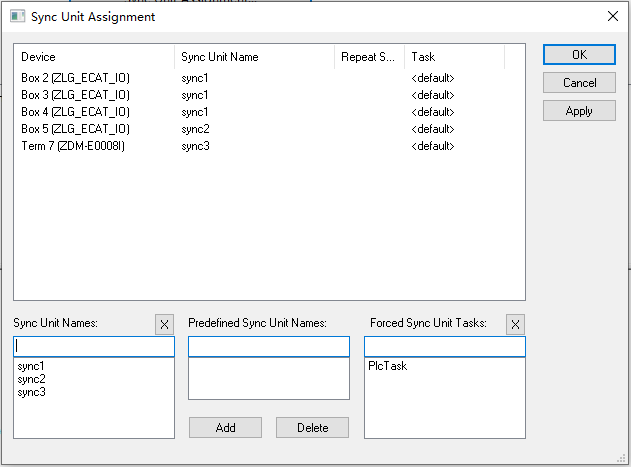Clear Sync Unit Names with the X button
The image size is (631, 467).
click(x=164, y=324)
